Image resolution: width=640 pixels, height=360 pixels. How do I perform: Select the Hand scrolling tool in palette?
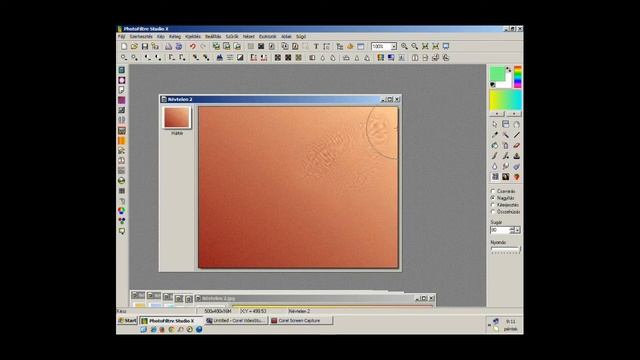(517, 124)
